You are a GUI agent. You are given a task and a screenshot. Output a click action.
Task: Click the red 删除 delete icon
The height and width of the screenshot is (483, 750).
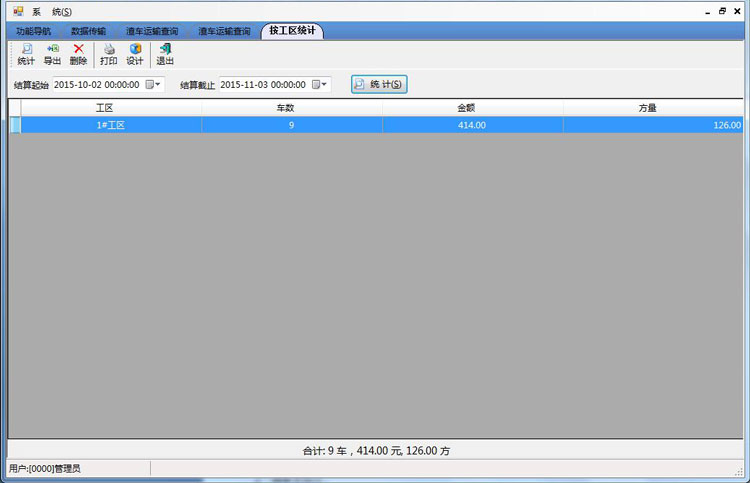[x=78, y=54]
